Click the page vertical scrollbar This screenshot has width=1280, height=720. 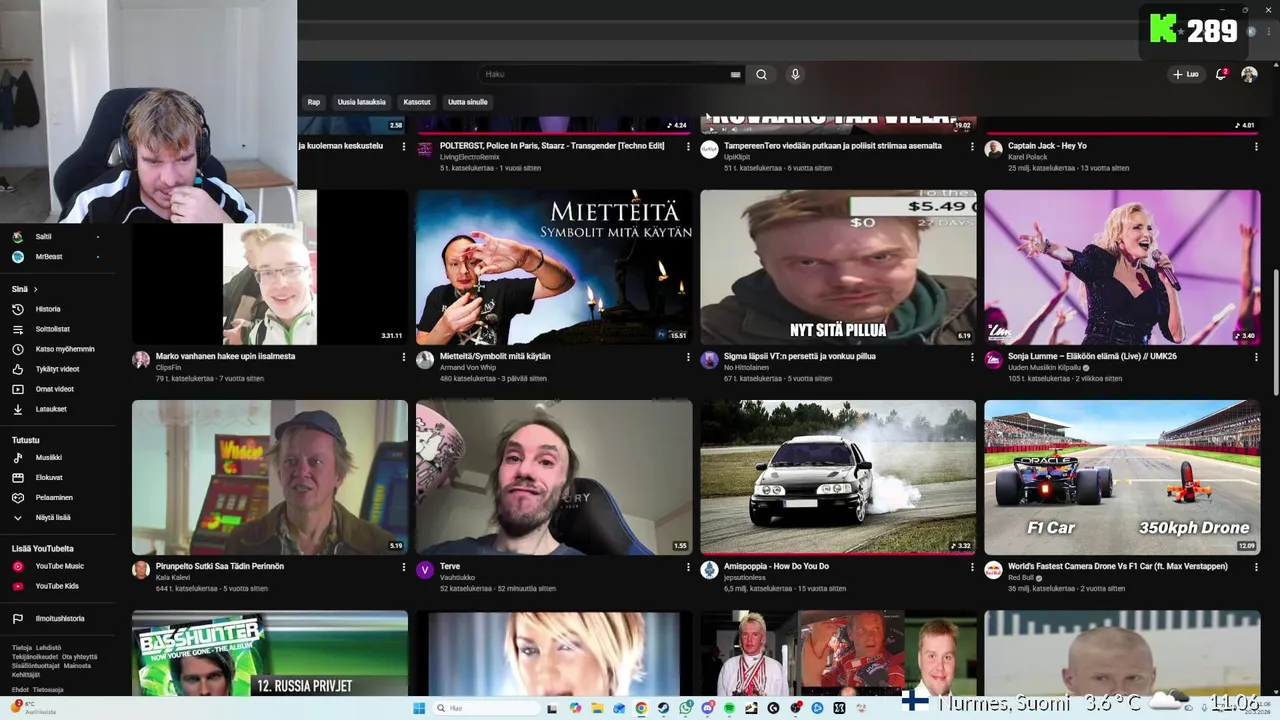[1274, 333]
